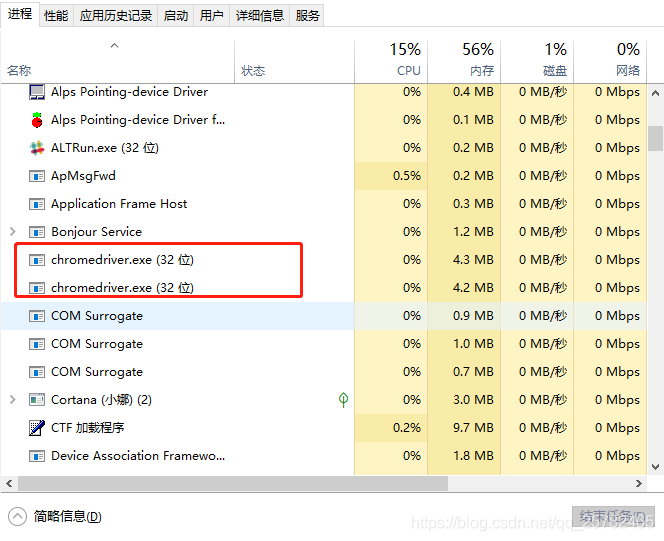Click the 0.2% CPU value for CTF 加载程序

click(407, 428)
